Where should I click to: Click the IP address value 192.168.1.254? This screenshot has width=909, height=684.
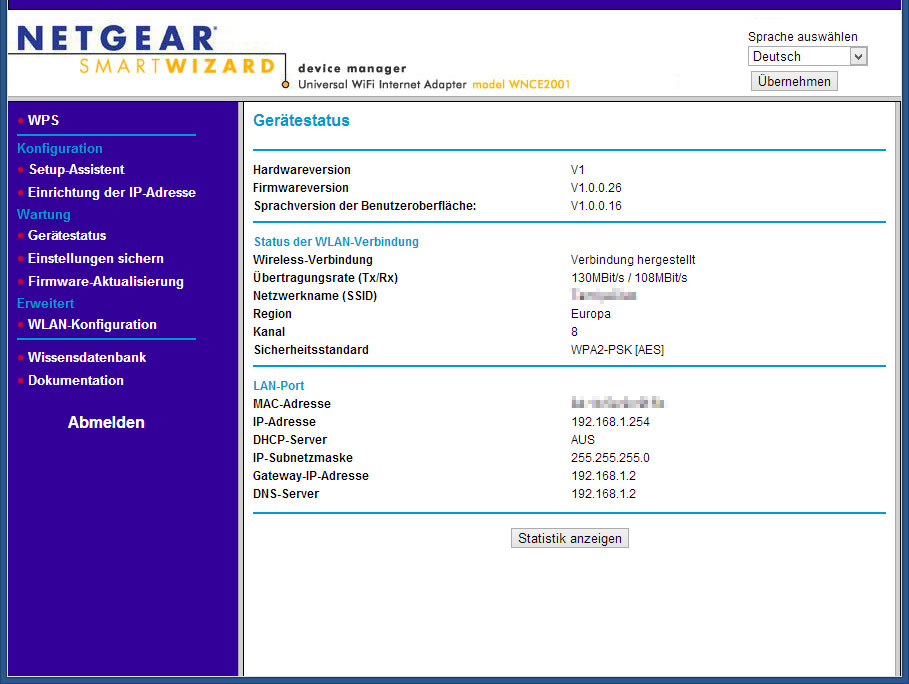(610, 421)
